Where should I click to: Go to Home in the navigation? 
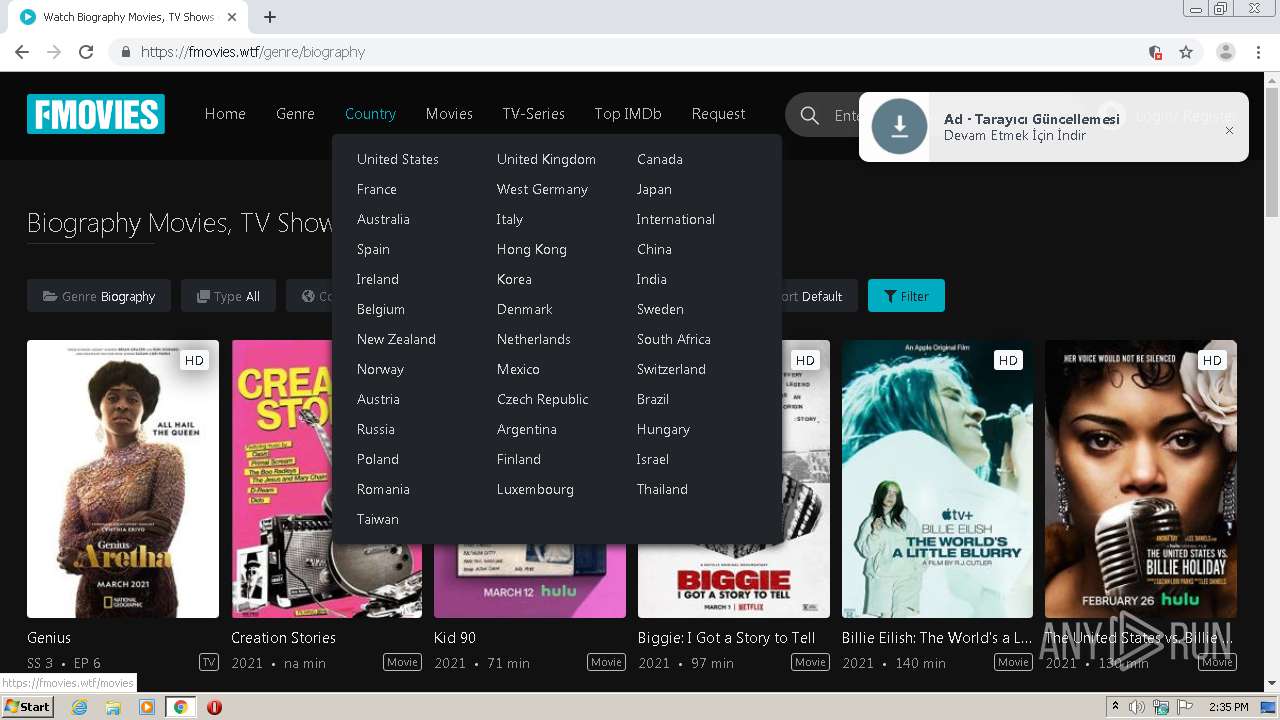[x=225, y=114]
